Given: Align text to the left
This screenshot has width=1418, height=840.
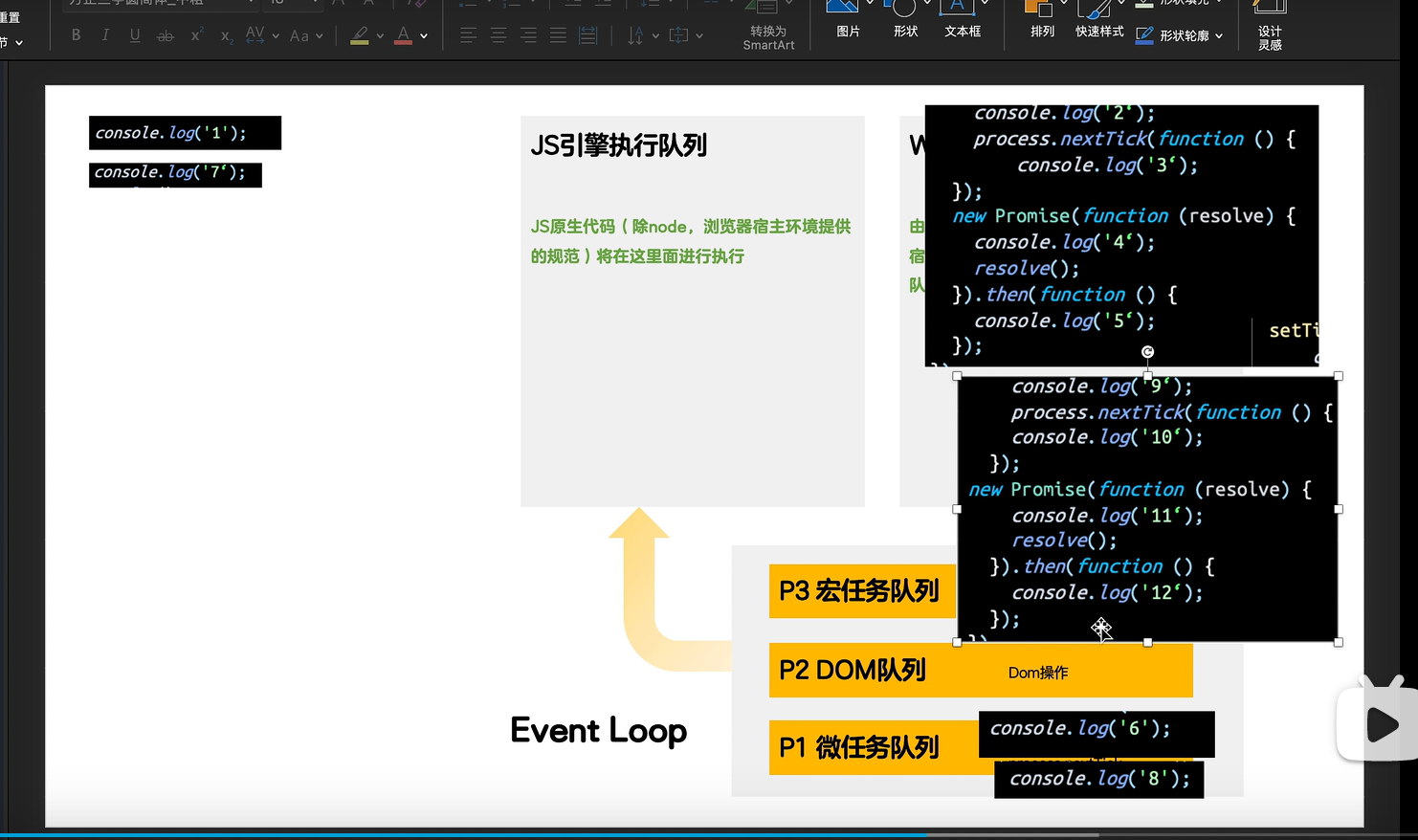Looking at the screenshot, I should [x=468, y=35].
